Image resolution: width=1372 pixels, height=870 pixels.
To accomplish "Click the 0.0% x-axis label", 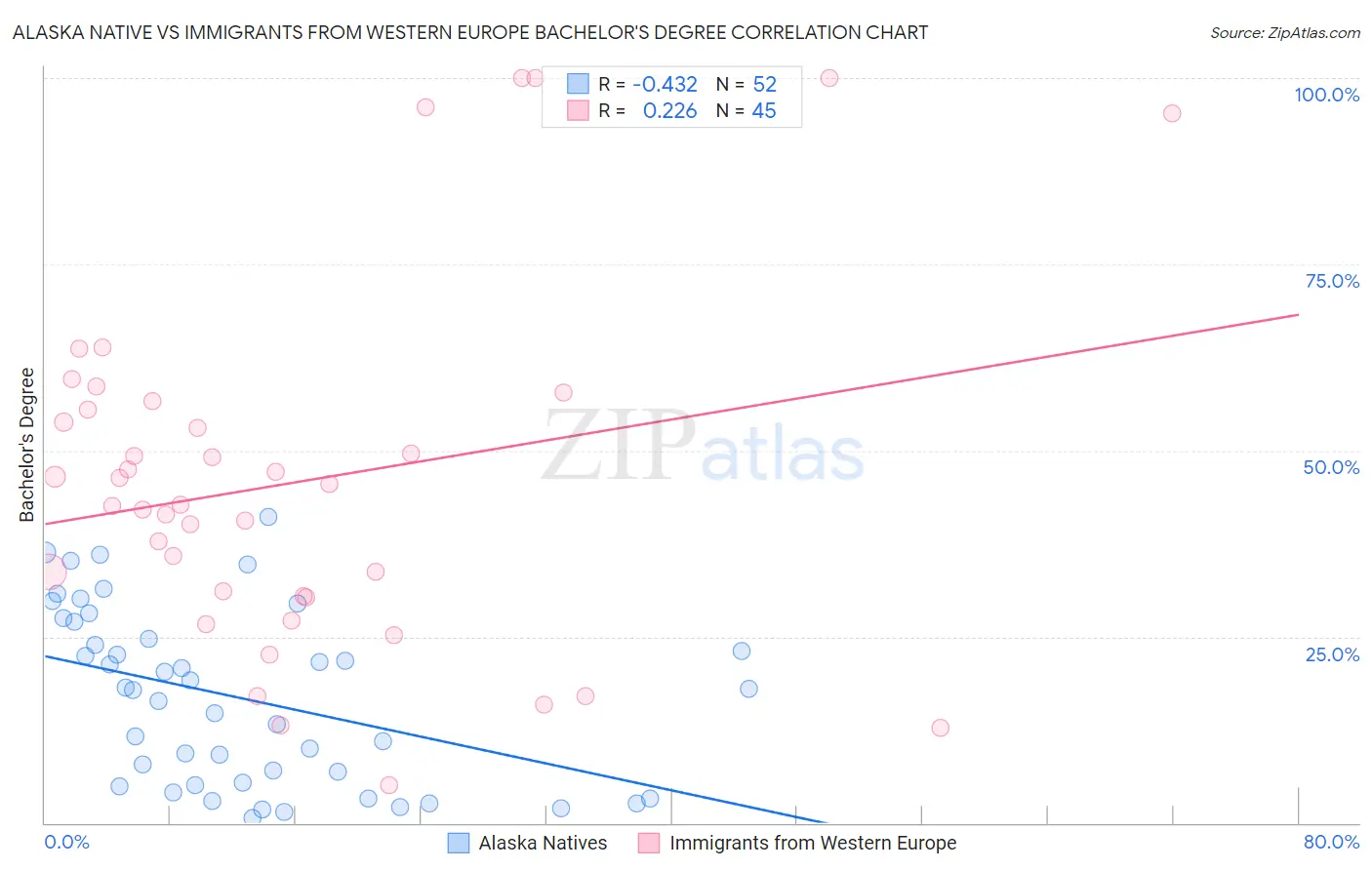I will click(67, 842).
